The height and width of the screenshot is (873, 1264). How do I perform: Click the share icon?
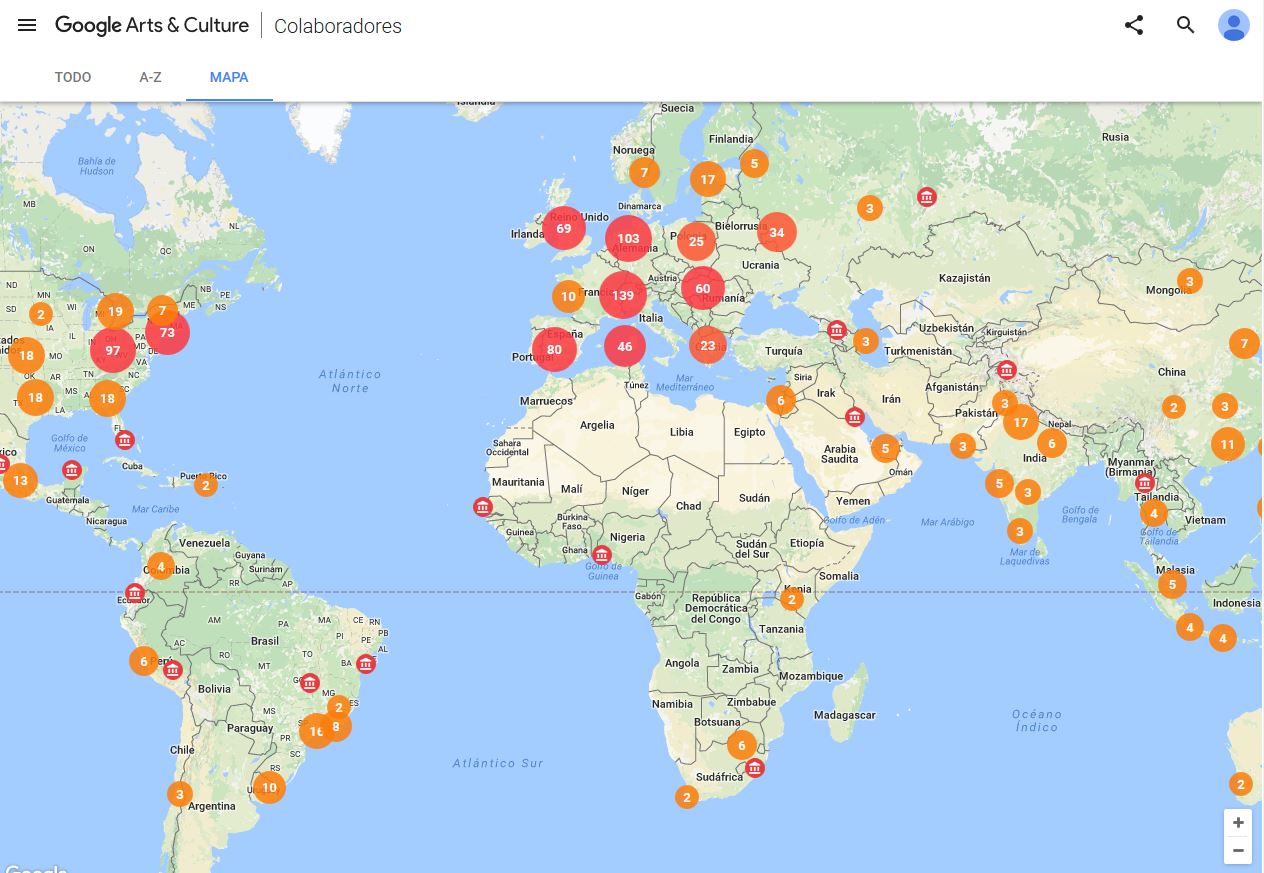(x=1133, y=26)
